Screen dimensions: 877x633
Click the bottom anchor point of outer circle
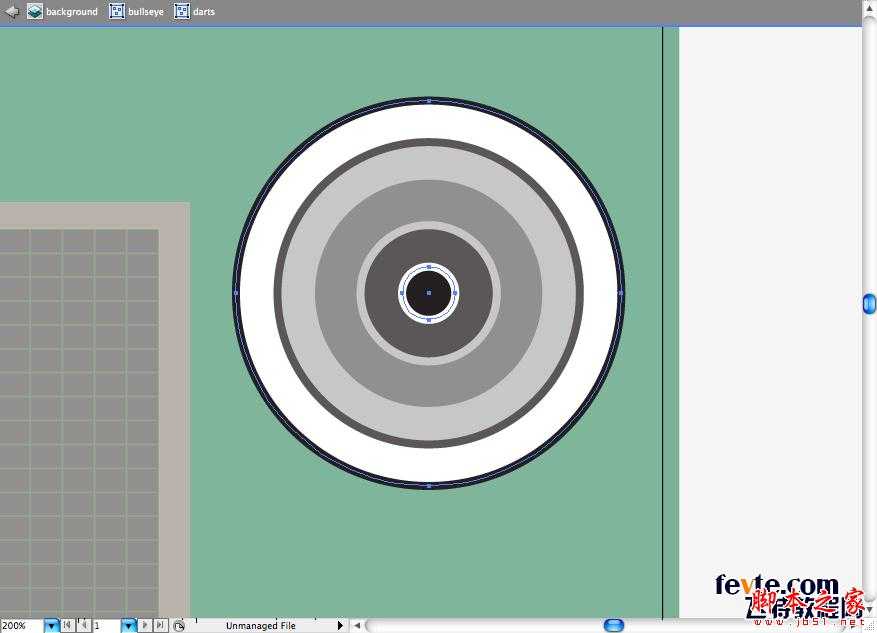[x=429, y=486]
